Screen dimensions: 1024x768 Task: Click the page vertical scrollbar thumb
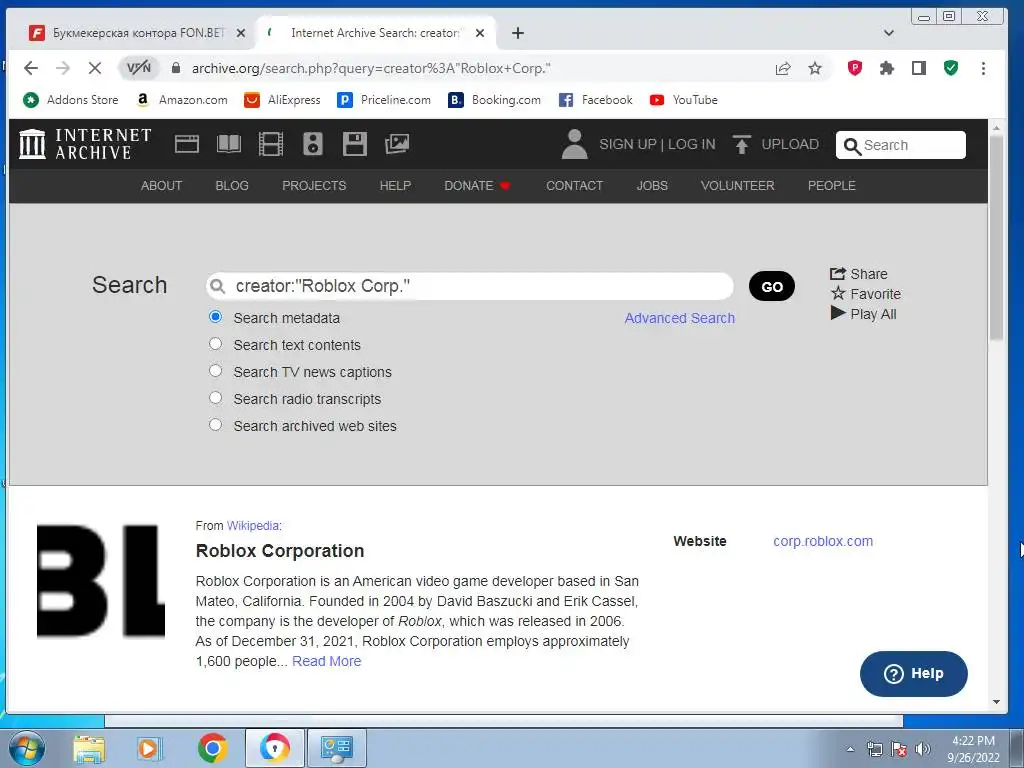996,238
